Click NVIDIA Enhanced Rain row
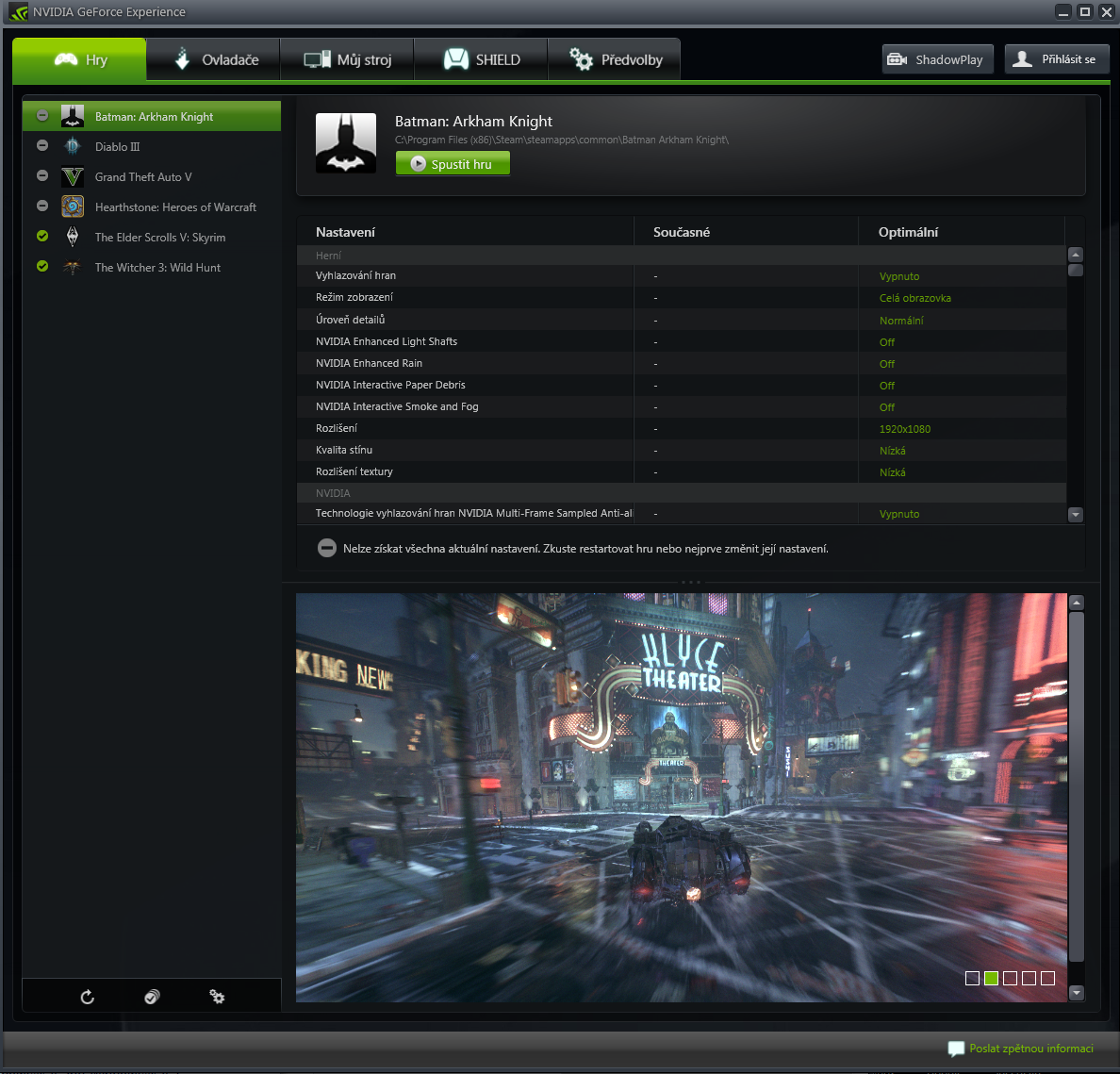Viewport: 1120px width, 1074px height. (x=682, y=363)
